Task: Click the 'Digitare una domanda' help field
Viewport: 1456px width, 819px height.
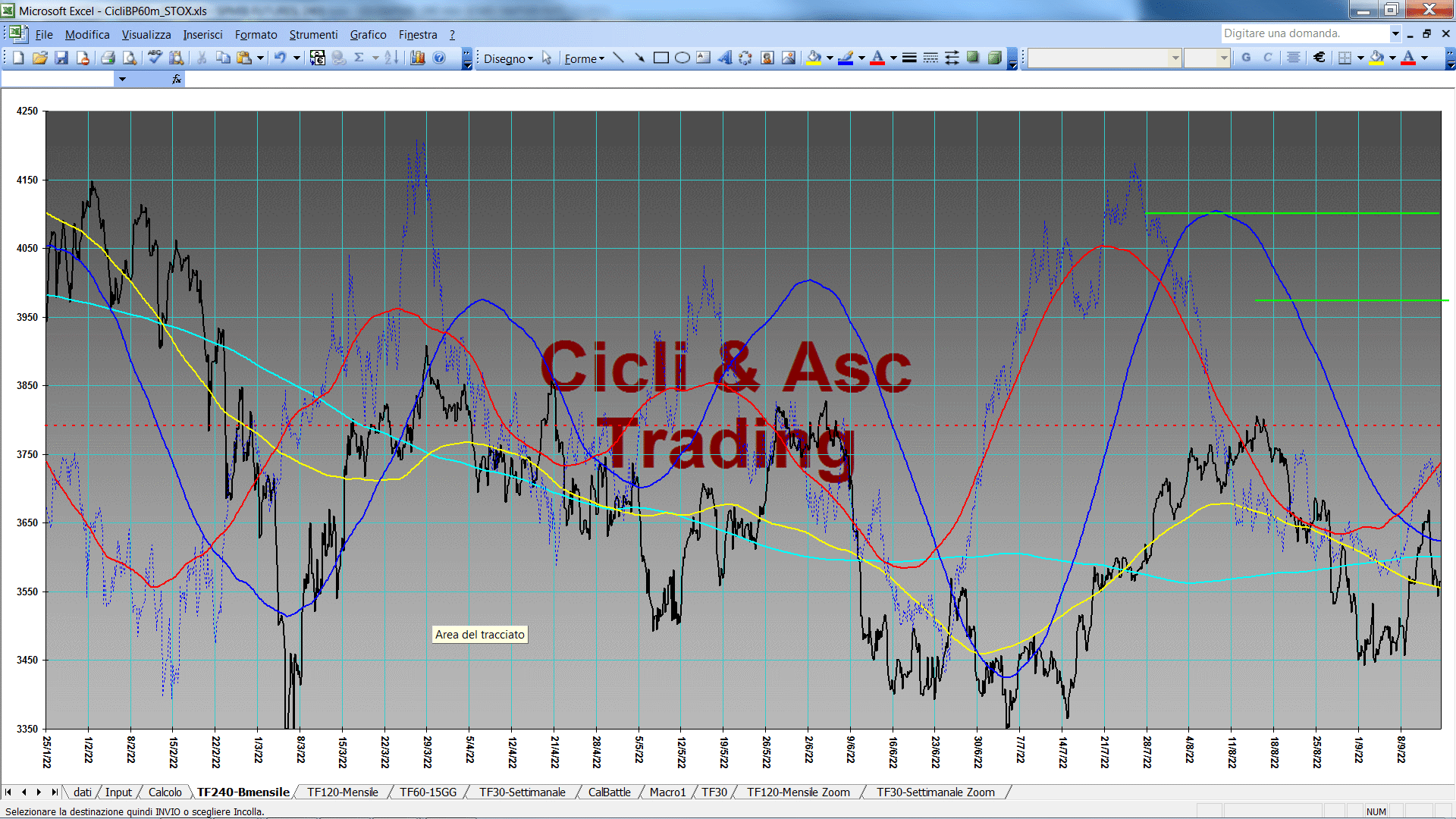Action: pos(1304,33)
